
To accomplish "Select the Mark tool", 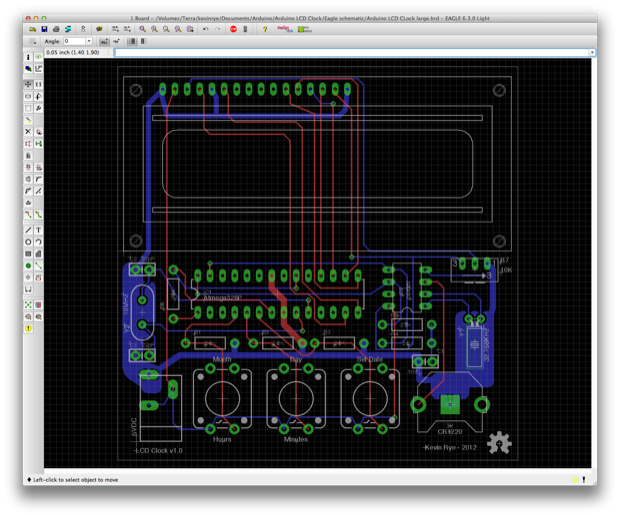I will (38, 69).
